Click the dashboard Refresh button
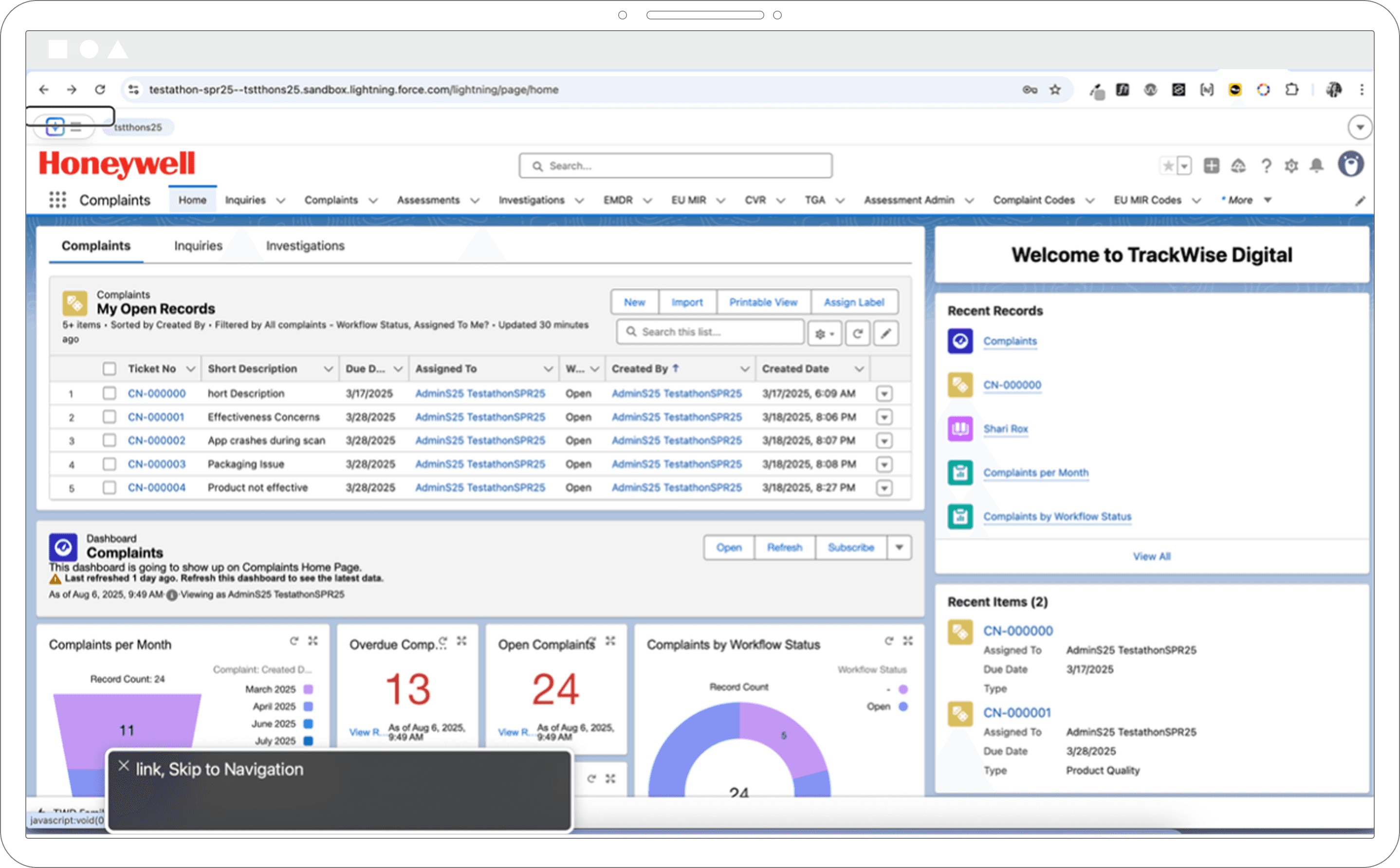Screen dimensions: 1400x868 [x=784, y=547]
